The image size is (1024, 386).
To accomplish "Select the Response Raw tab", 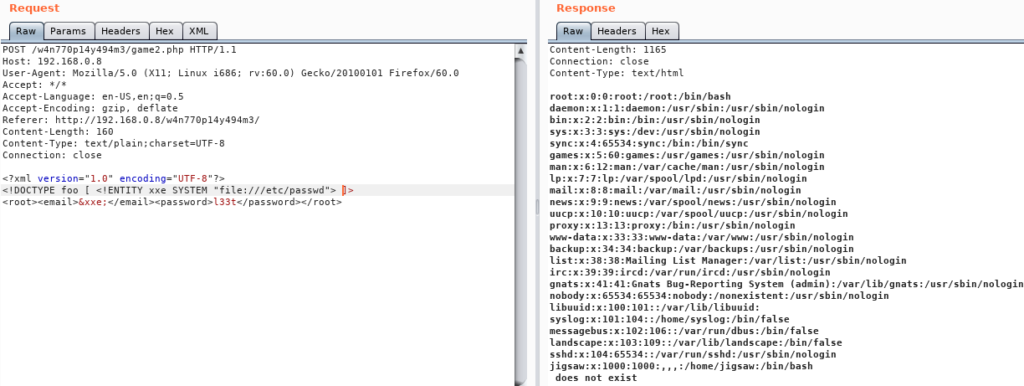I will click(x=573, y=31).
